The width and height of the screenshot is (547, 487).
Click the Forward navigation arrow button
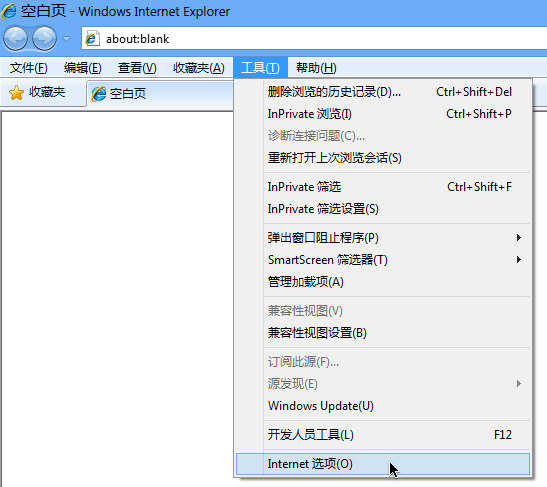click(44, 38)
